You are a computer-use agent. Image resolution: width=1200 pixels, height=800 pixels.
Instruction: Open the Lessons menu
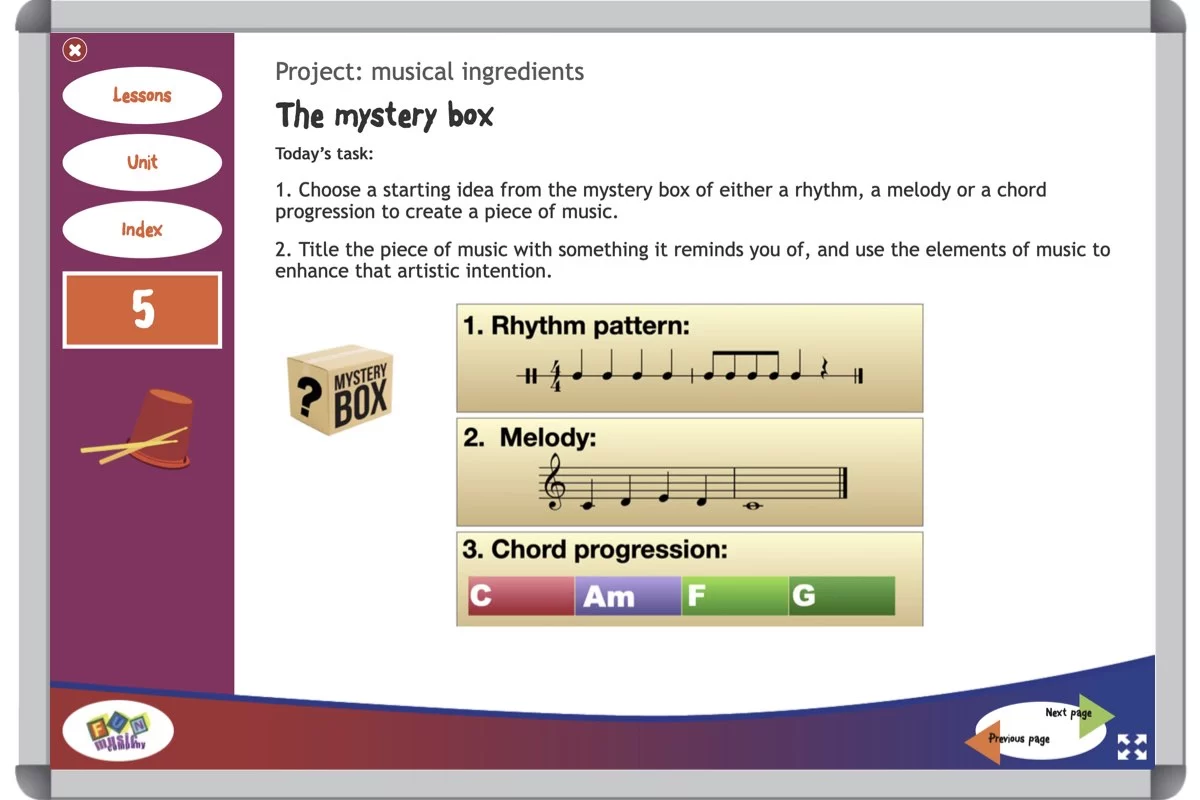[x=142, y=95]
